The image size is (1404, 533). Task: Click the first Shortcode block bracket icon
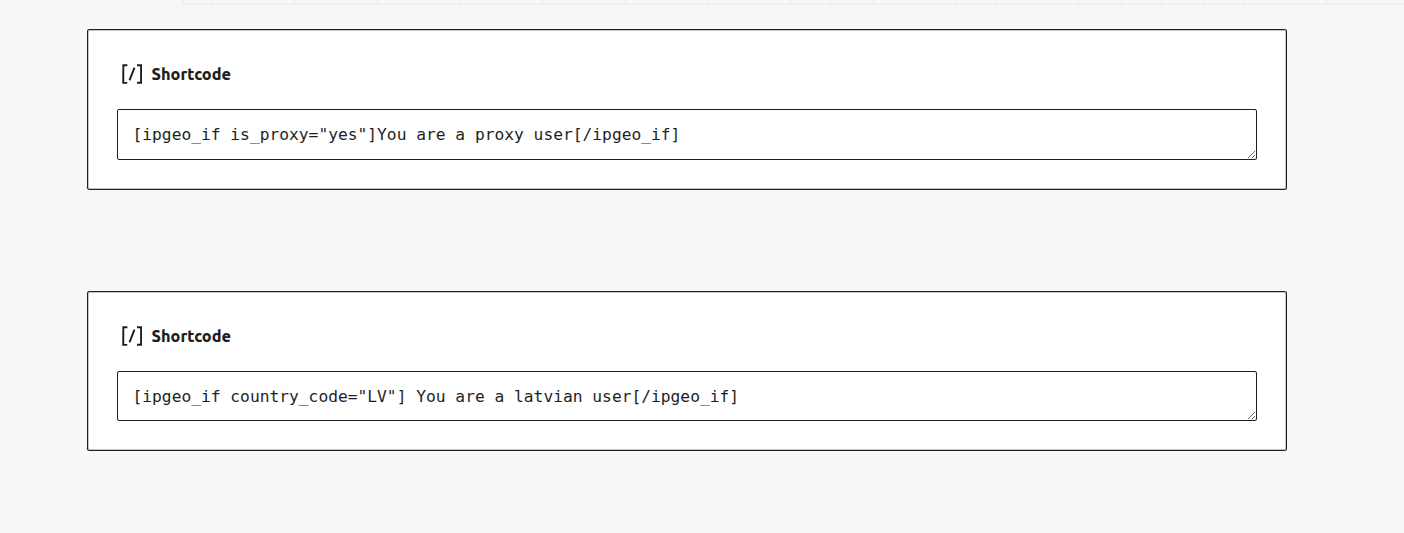[132, 74]
